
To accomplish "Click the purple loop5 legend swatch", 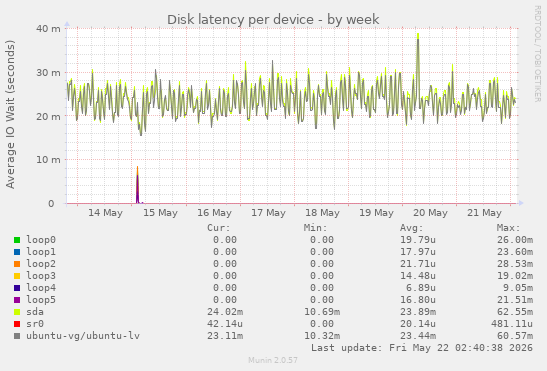I will click(x=17, y=300).
